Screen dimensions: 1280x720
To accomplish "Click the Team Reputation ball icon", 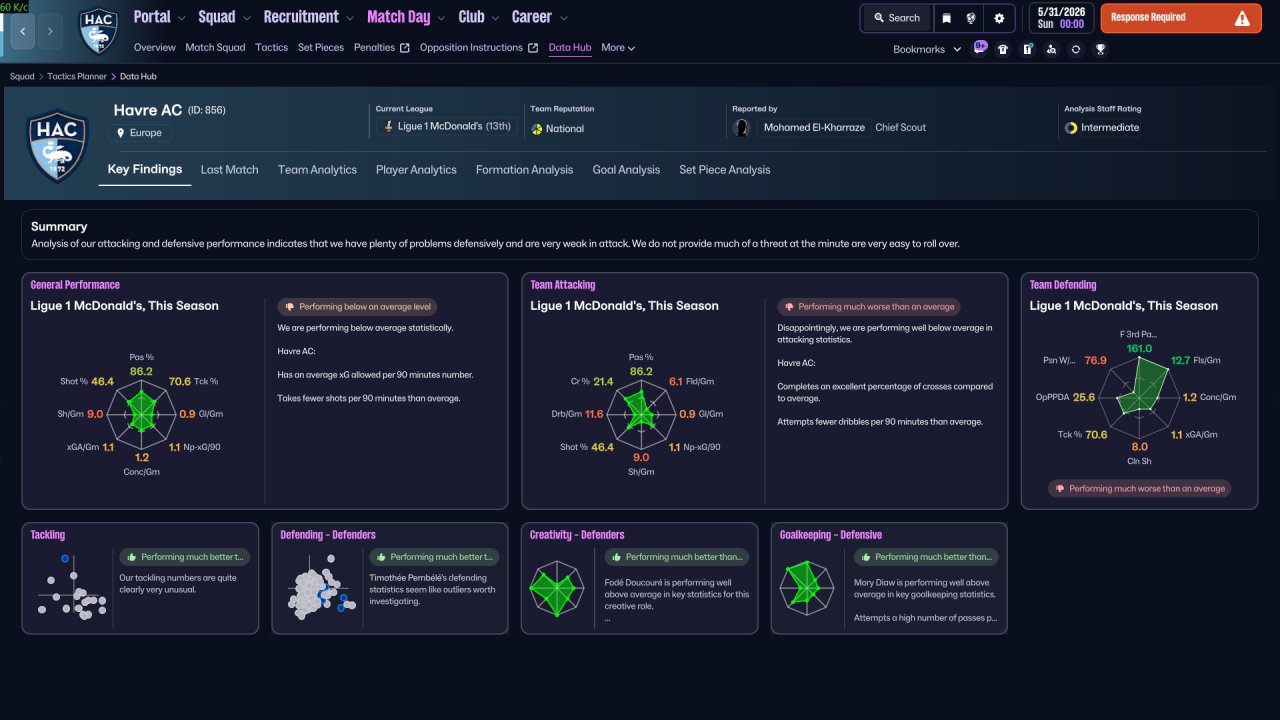I will click(537, 128).
